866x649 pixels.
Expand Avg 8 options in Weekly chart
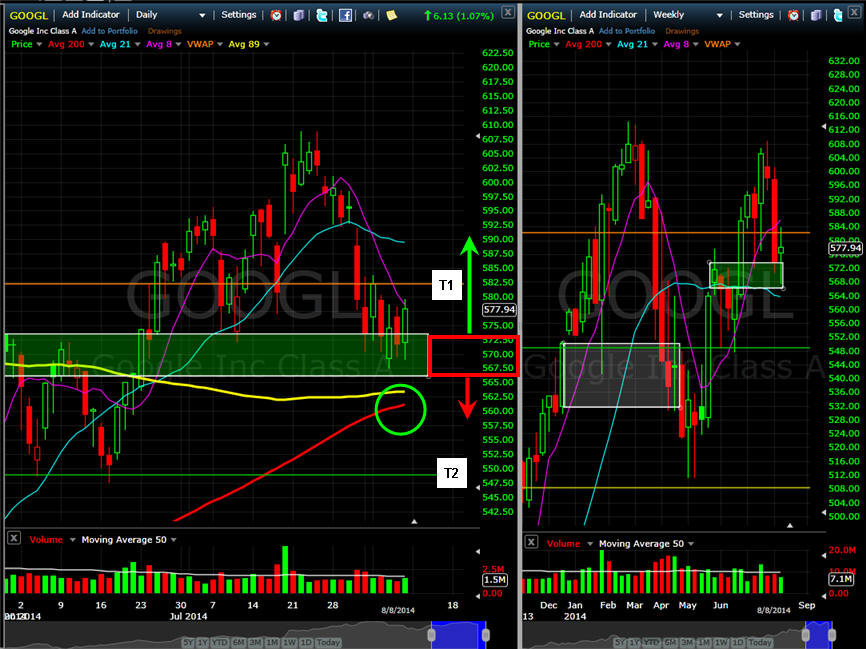click(x=695, y=45)
